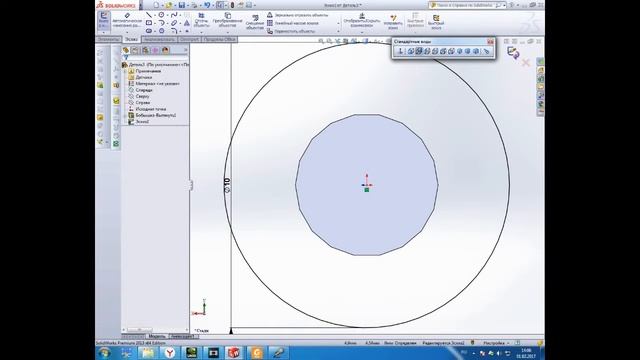This screenshot has height=360, width=640.
Task: Expand the manager tabs chevron
Action: pyautogui.click(x=186, y=50)
